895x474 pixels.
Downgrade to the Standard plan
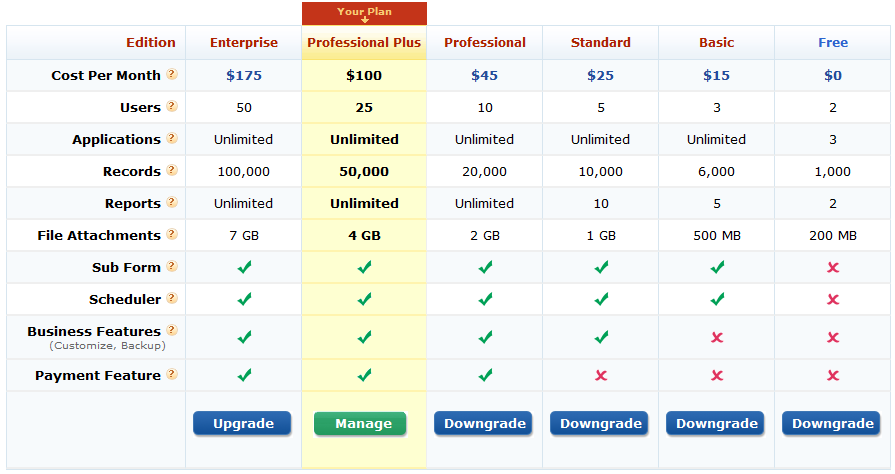pos(600,424)
